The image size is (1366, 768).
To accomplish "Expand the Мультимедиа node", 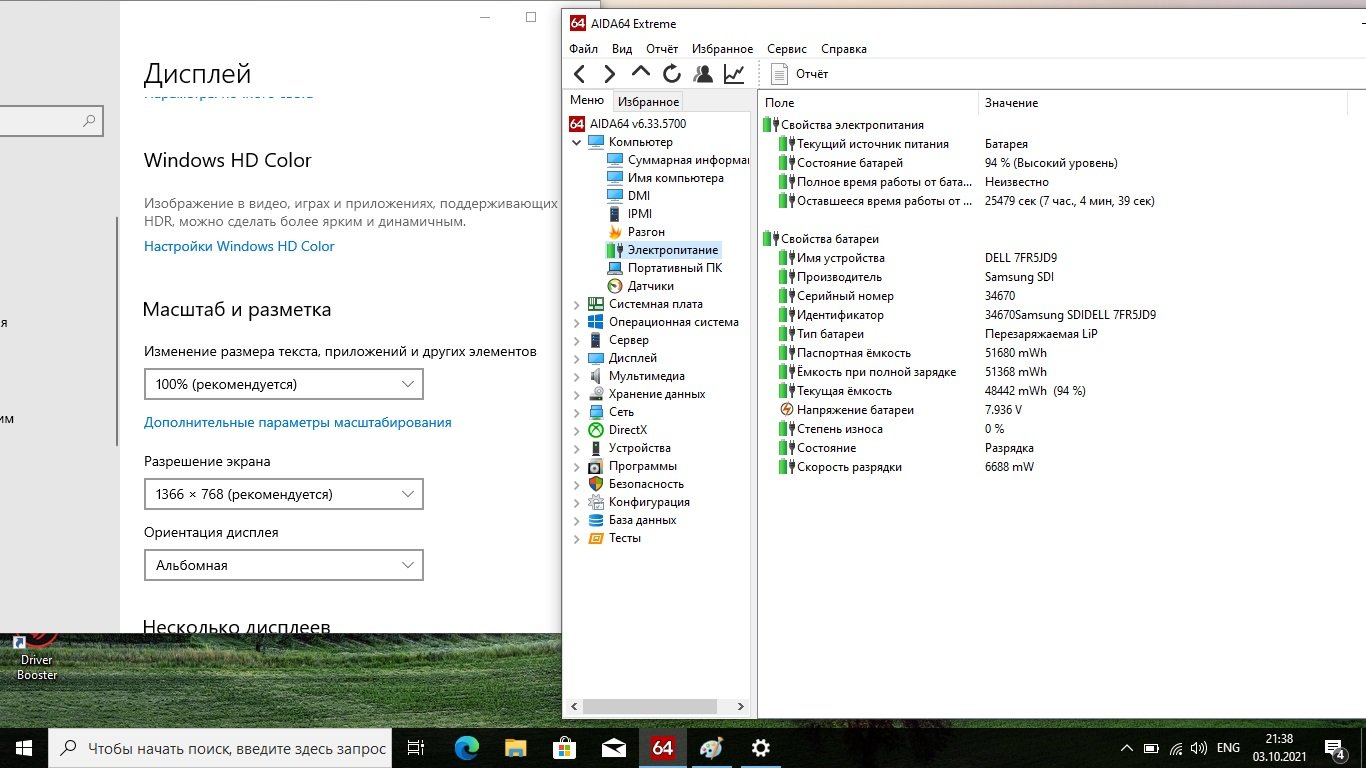I will 577,376.
